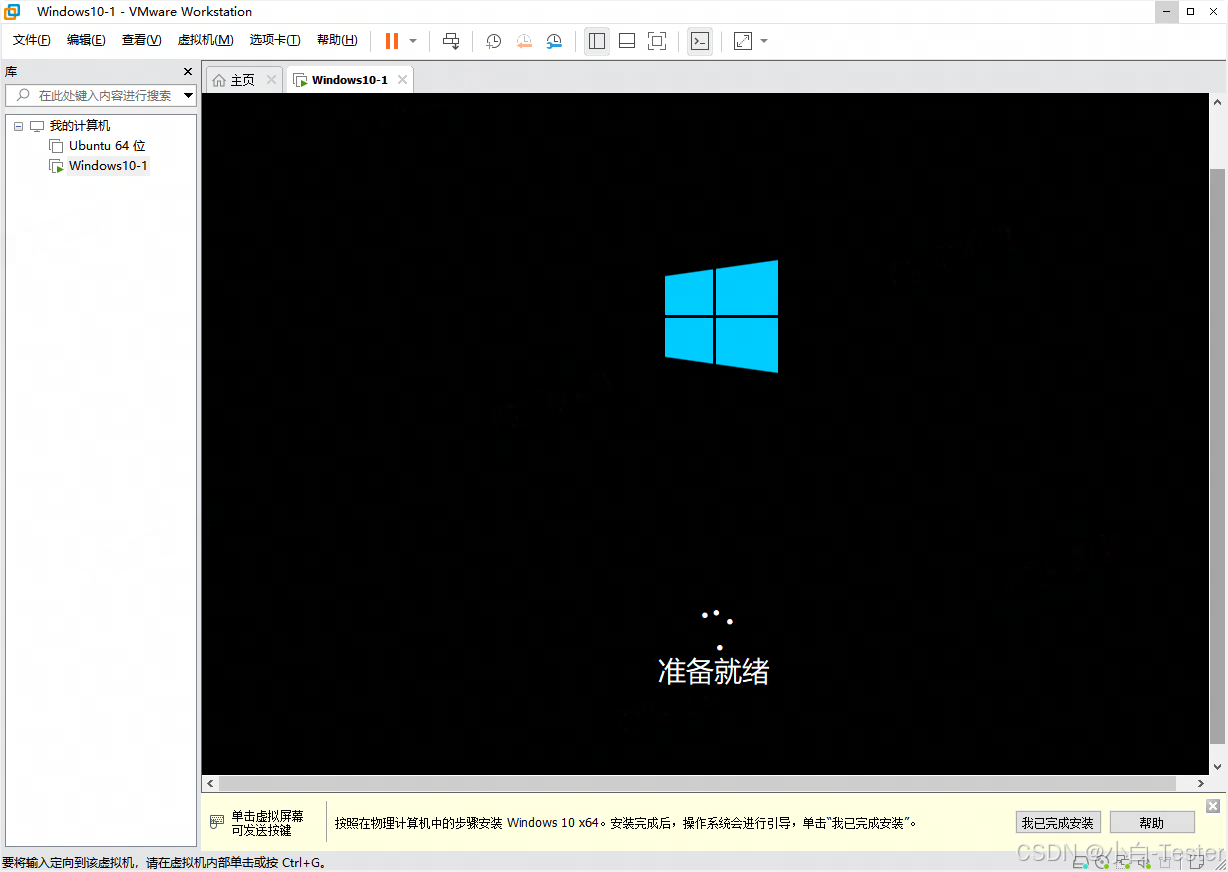Image resolution: width=1228 pixels, height=872 pixels.
Task: Click the horizontal scrollbar left arrow
Action: pyautogui.click(x=210, y=783)
